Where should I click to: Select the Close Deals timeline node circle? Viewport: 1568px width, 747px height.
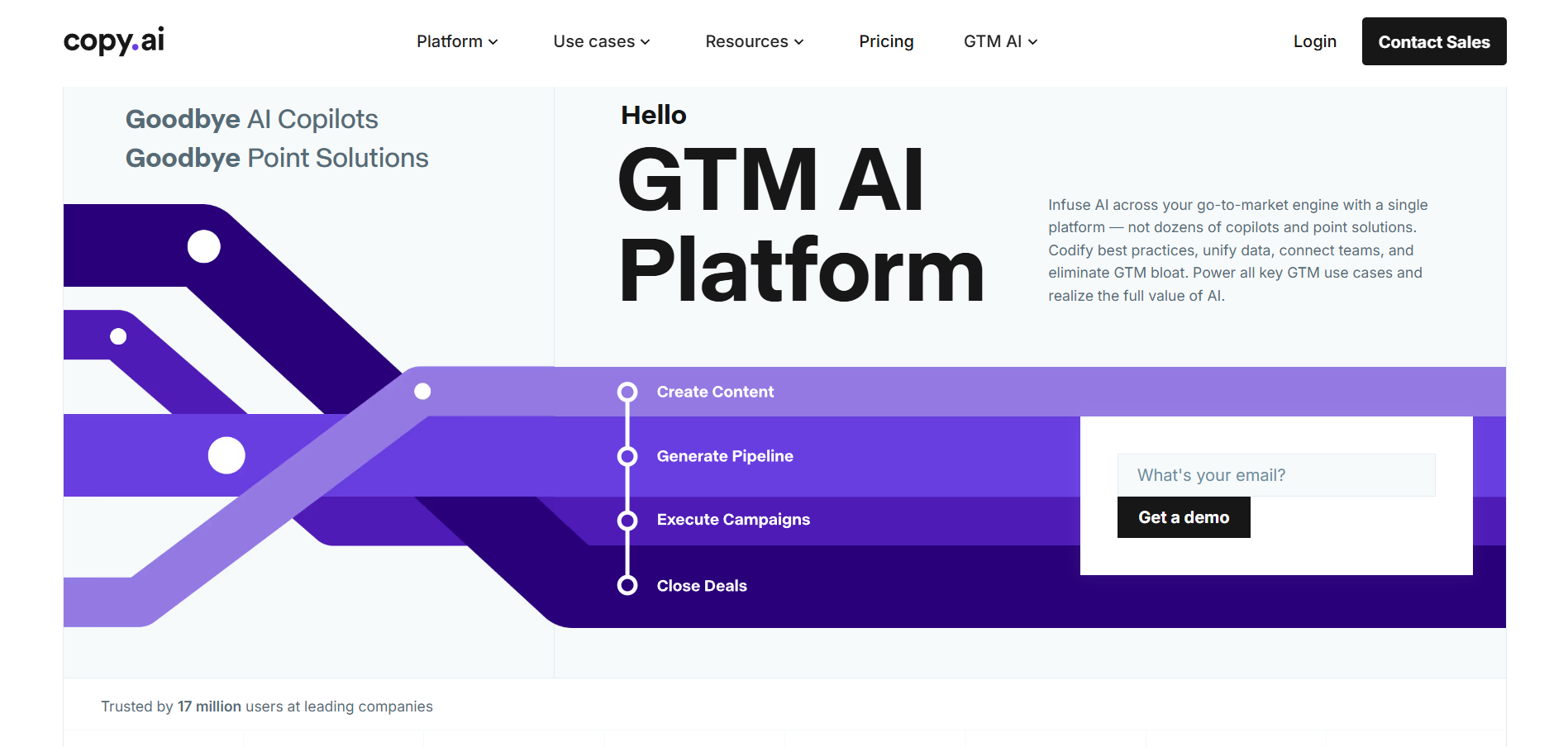[x=628, y=584]
